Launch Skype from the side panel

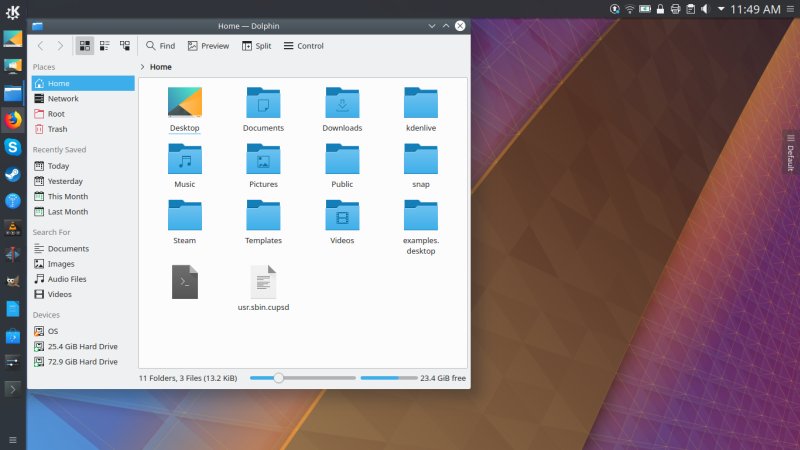[13, 147]
